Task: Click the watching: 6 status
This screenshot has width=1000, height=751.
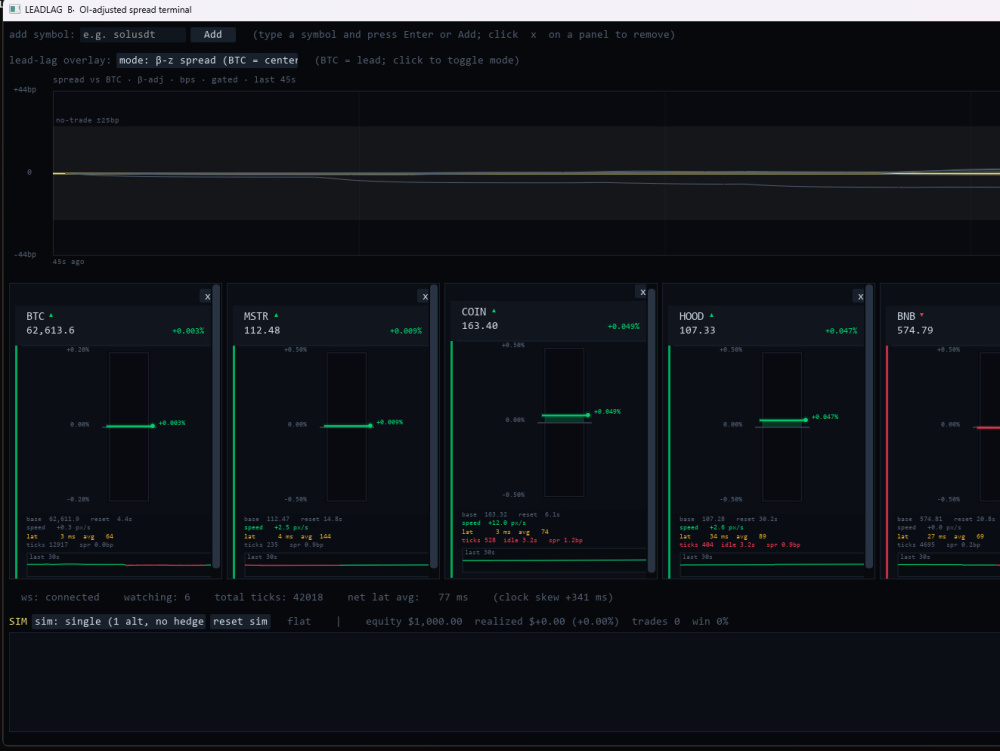Action: (157, 597)
